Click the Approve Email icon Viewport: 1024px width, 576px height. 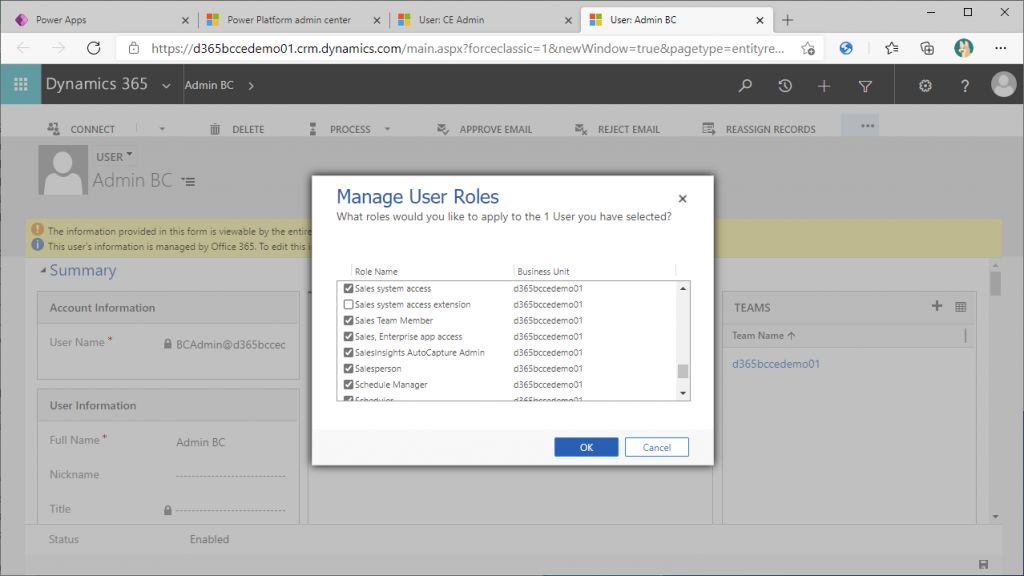(443, 129)
